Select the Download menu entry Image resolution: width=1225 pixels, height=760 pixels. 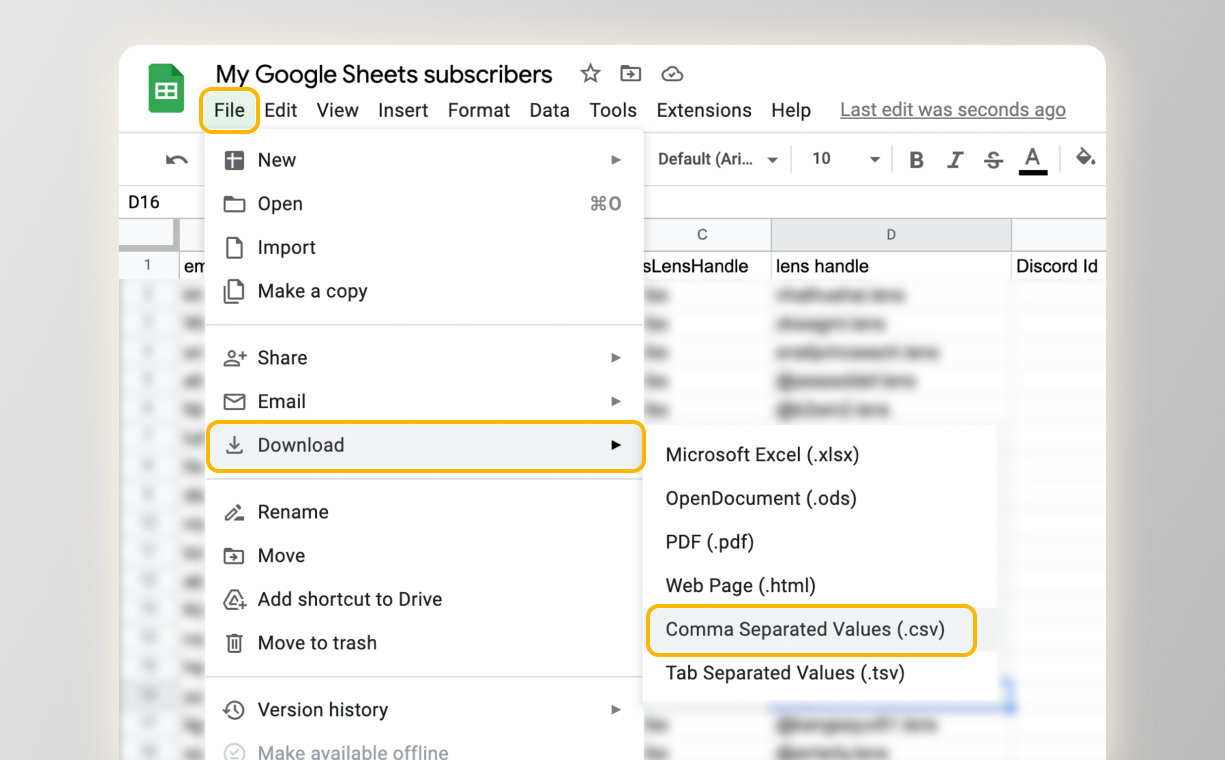(424, 445)
